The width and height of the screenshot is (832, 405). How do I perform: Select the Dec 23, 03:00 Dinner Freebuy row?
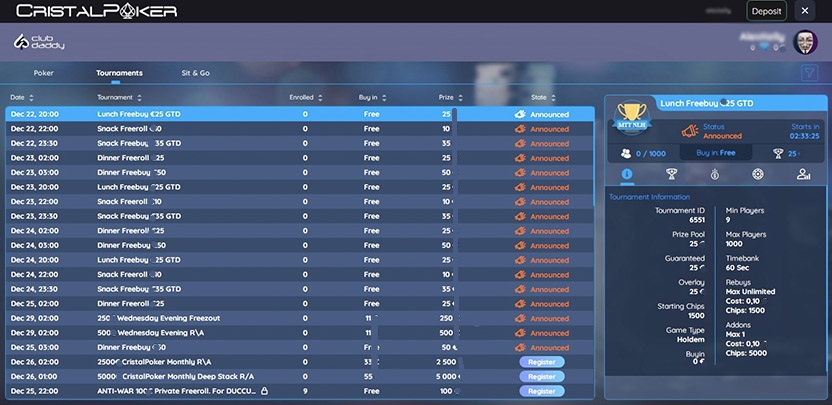tap(300, 173)
